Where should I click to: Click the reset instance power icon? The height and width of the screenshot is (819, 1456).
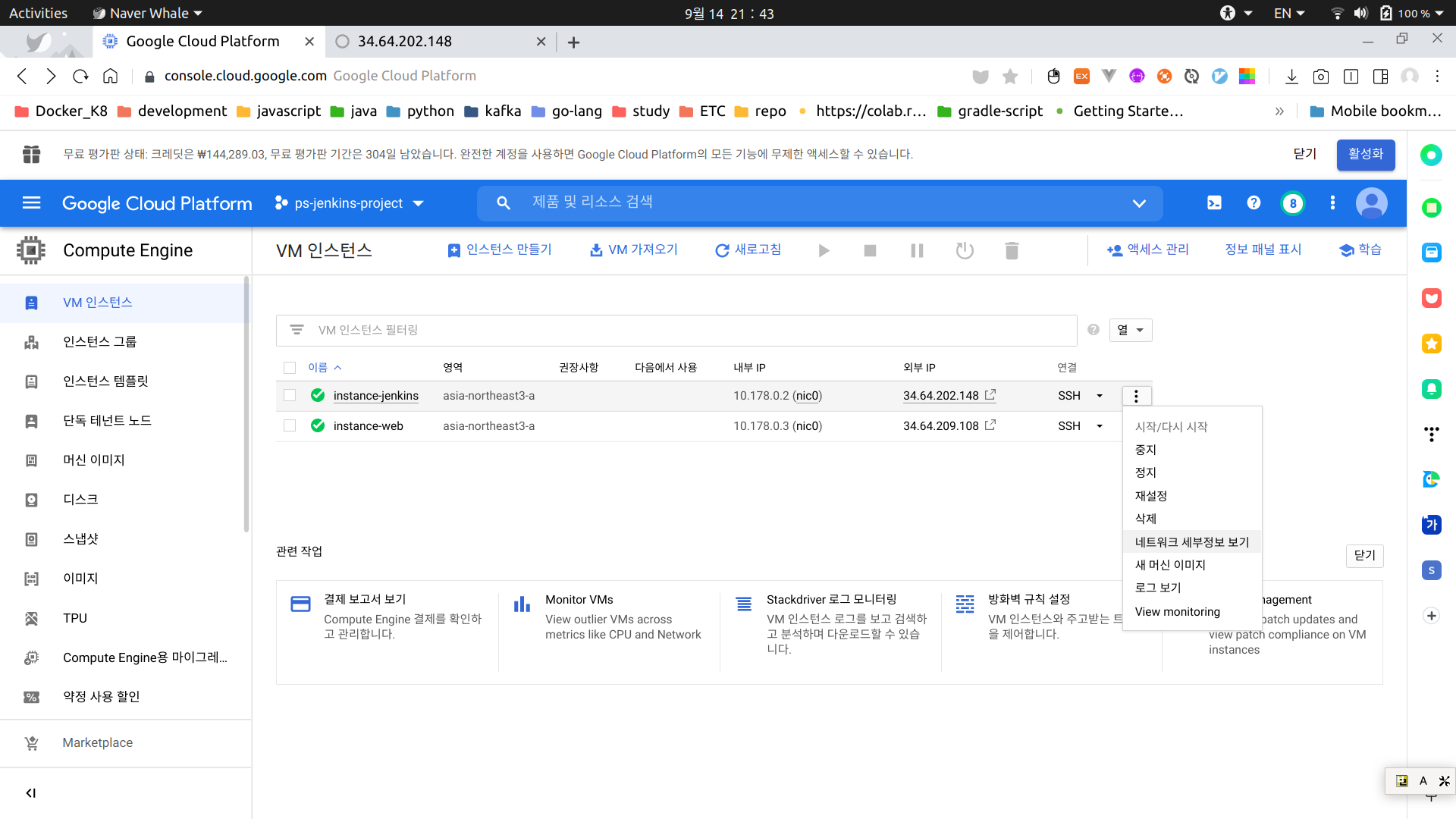965,250
